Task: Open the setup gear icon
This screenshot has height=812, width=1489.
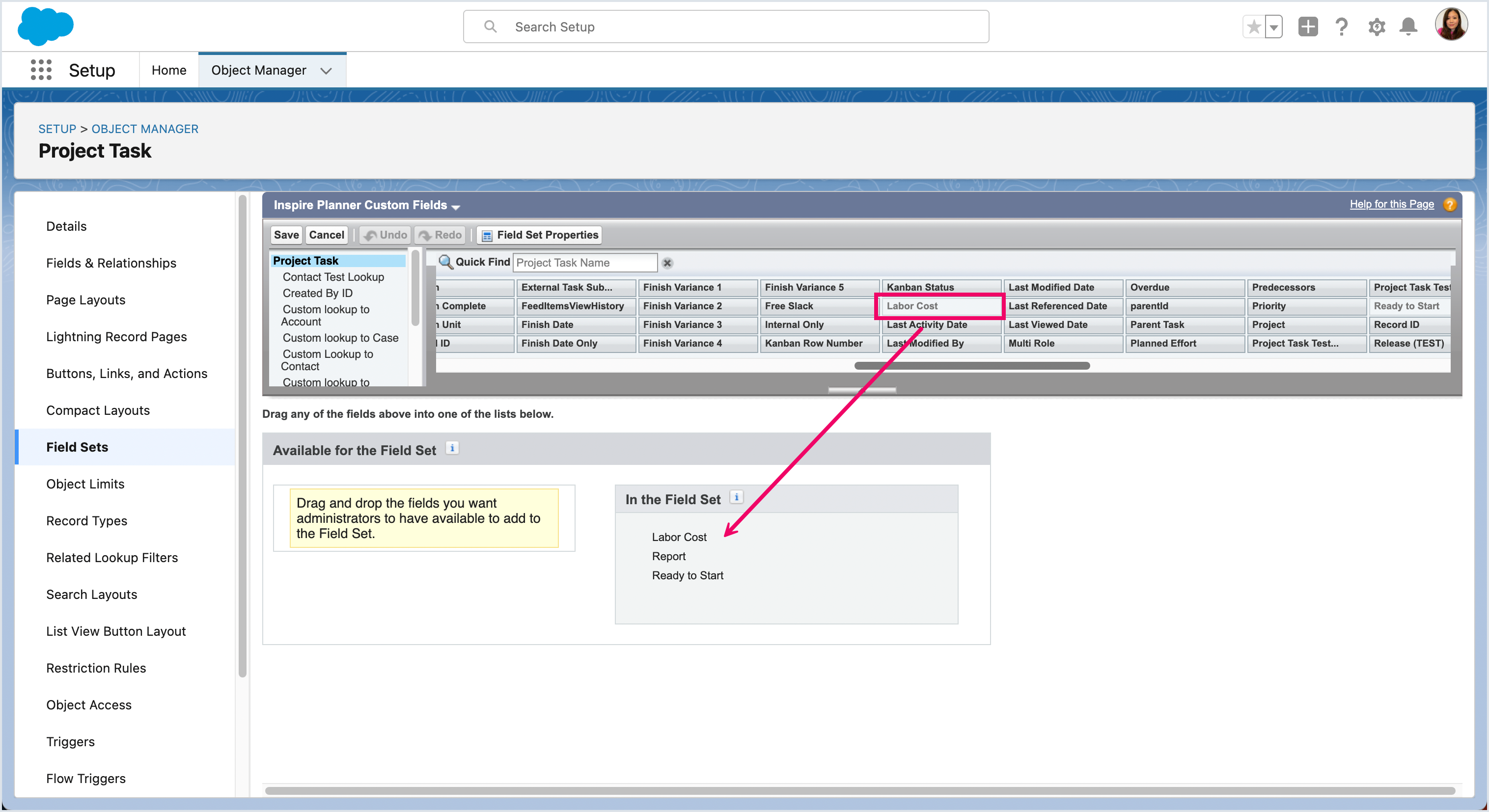Action: 1376,27
